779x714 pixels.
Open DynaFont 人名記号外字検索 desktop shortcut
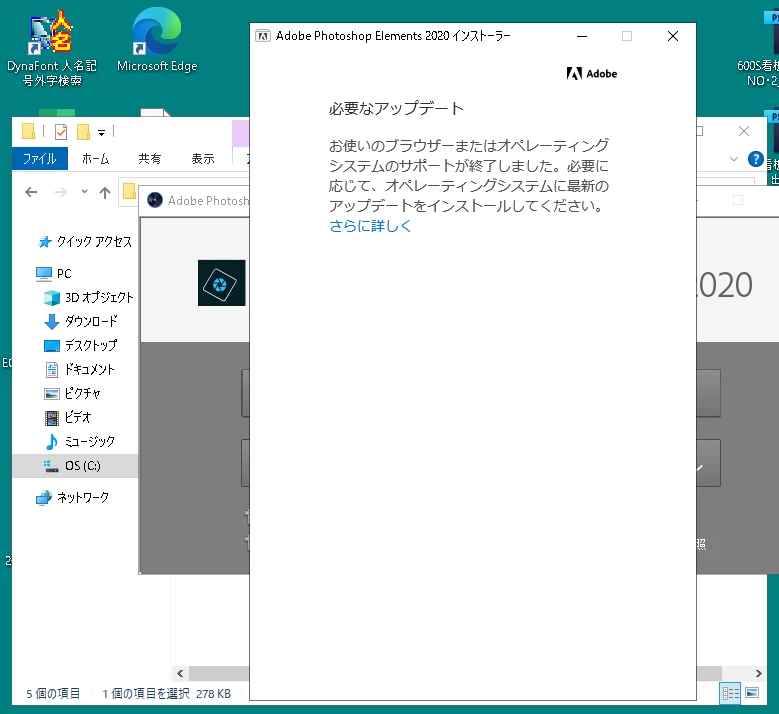(x=52, y=48)
